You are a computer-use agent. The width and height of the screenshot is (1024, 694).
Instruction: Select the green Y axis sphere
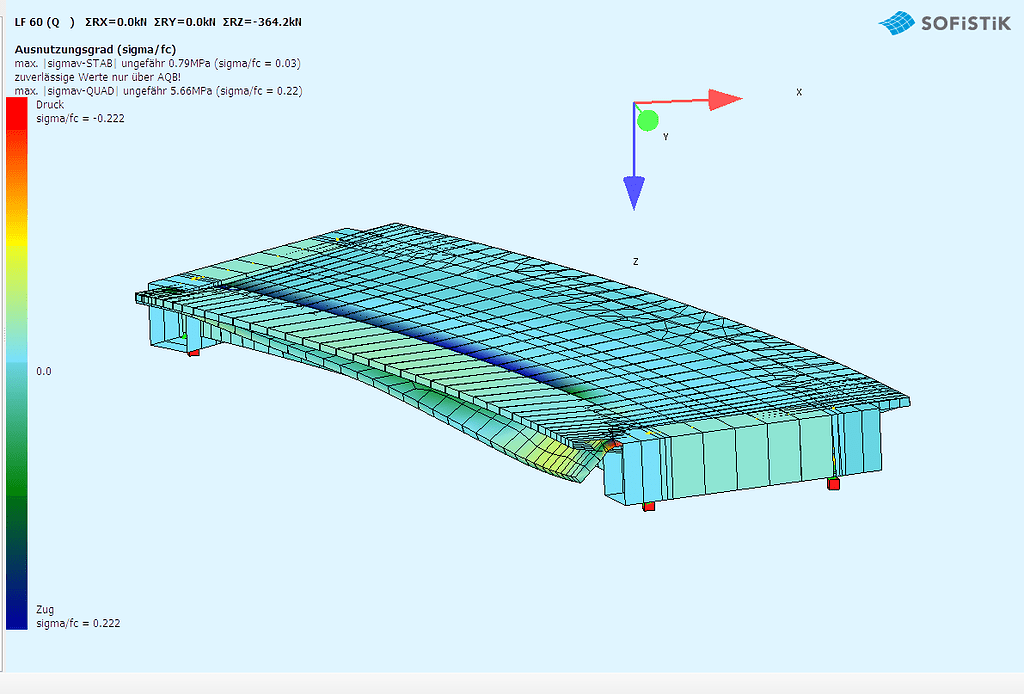(649, 119)
